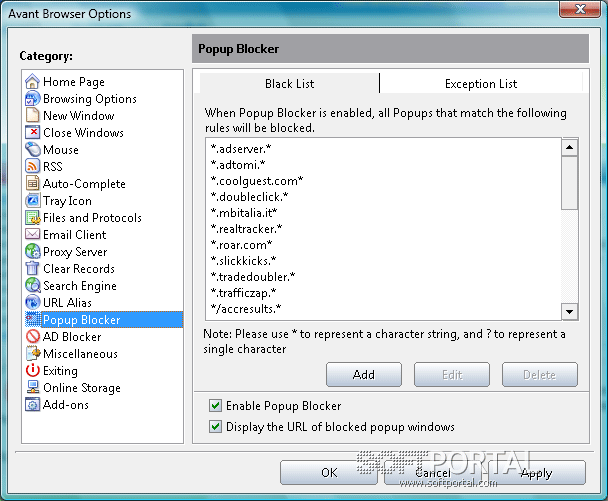Untick Display the URL of blocked popups

click(x=215, y=427)
